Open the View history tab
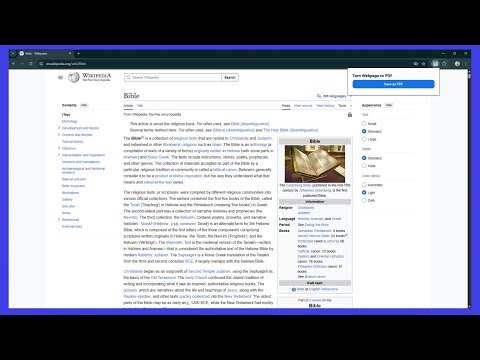480x360 pixels. [325, 106]
